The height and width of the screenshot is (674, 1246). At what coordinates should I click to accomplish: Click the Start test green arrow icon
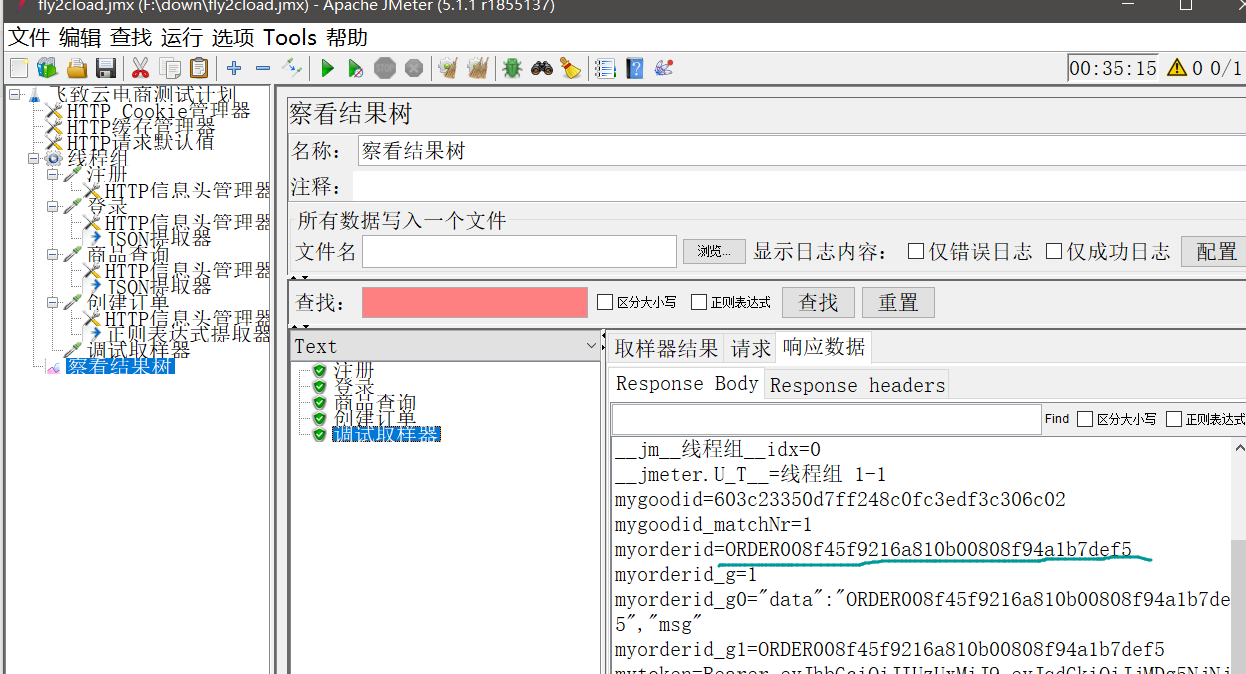pos(327,67)
